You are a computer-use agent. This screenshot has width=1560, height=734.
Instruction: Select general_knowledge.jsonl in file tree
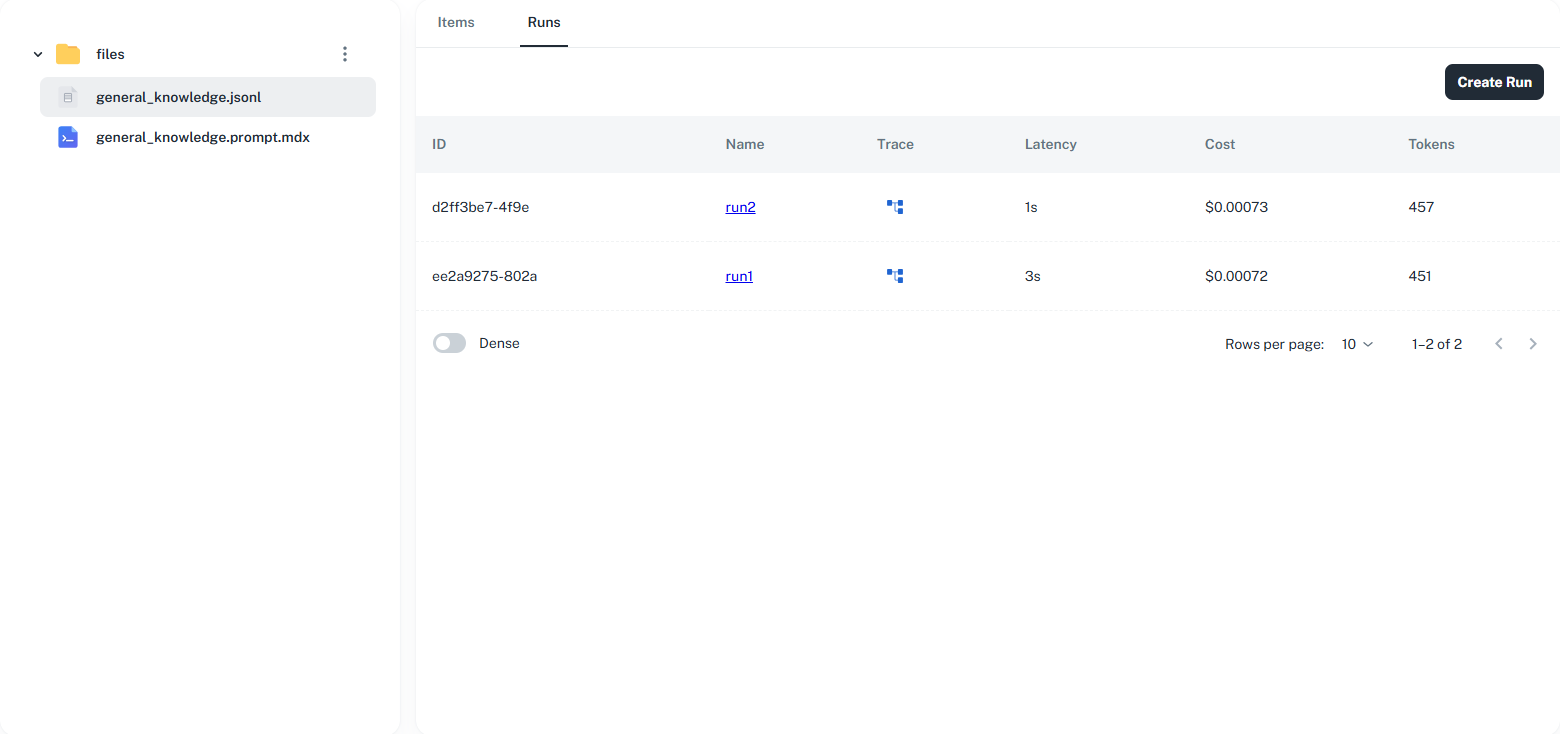click(x=179, y=97)
